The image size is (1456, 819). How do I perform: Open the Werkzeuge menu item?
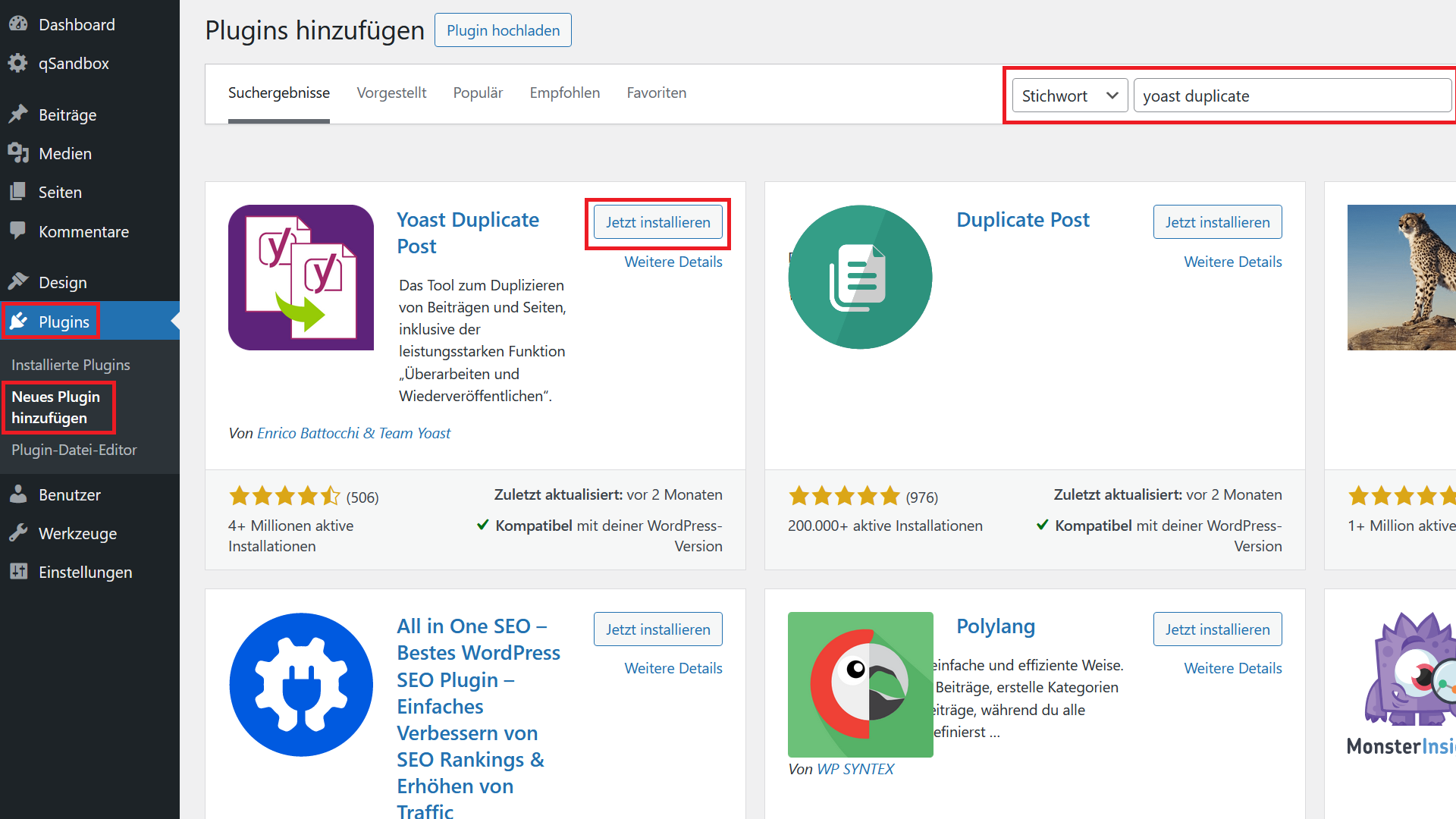(89, 533)
